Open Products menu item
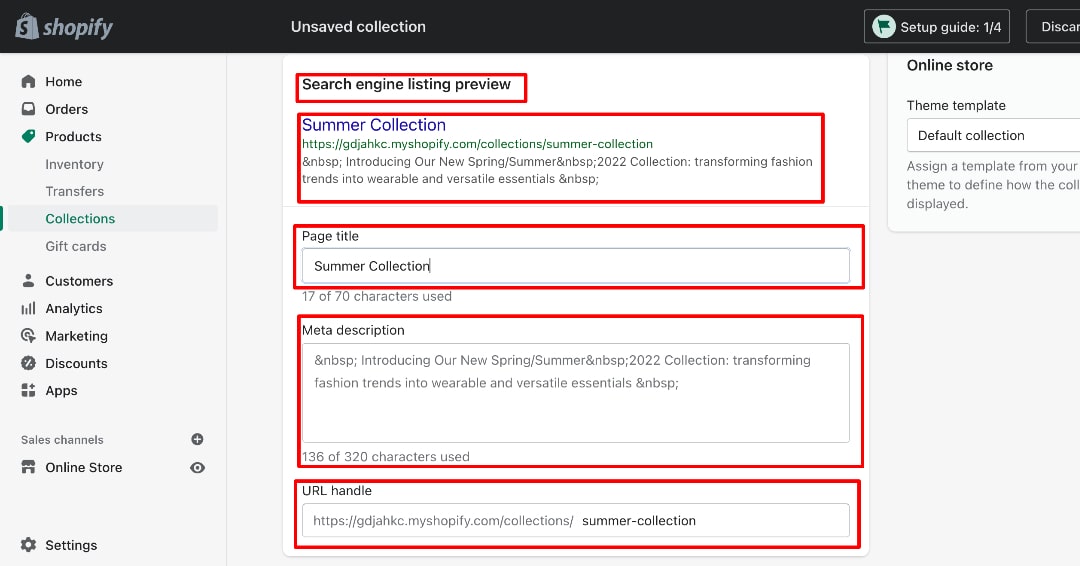 coord(74,136)
